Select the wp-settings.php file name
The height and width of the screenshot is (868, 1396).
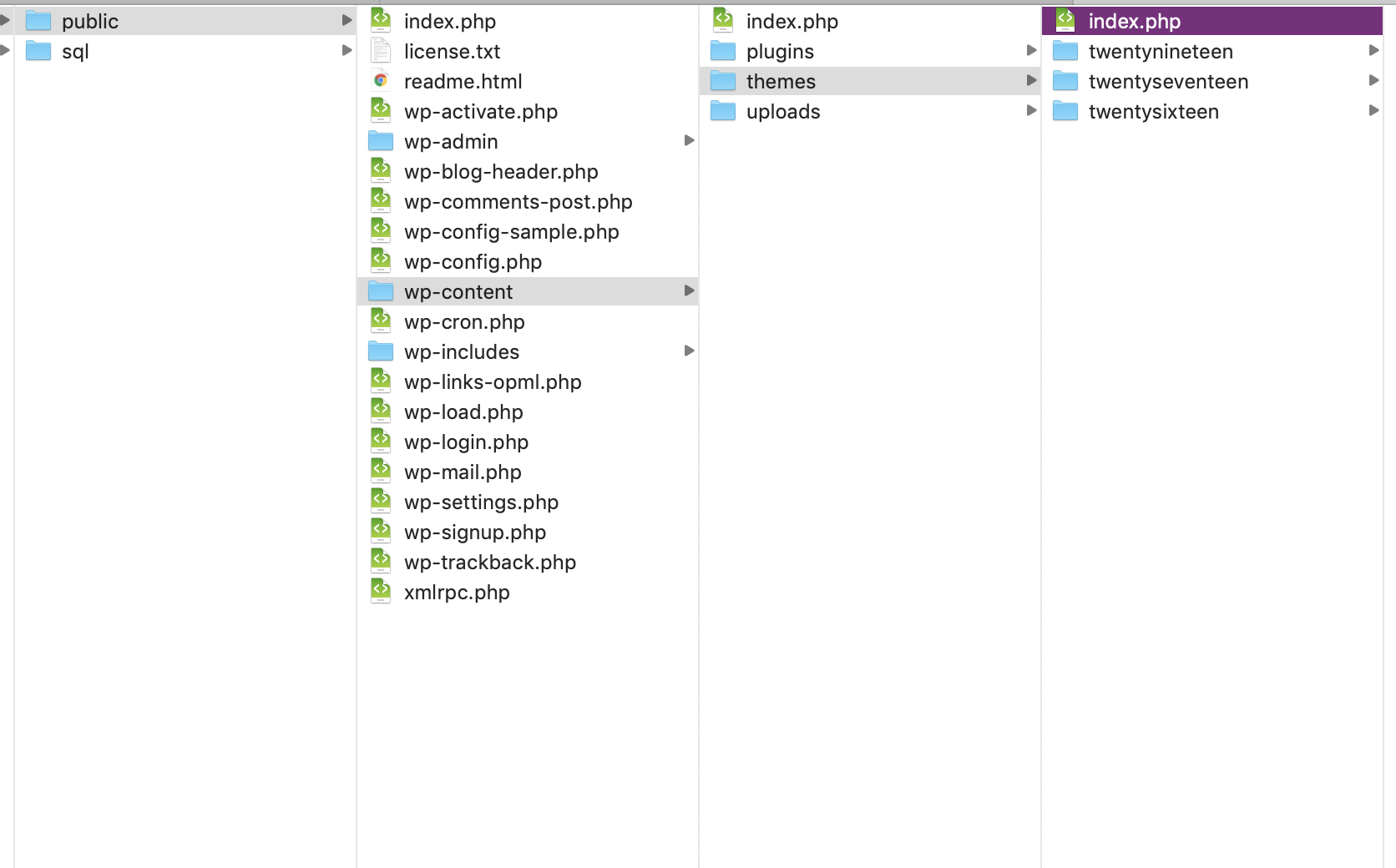(x=482, y=502)
